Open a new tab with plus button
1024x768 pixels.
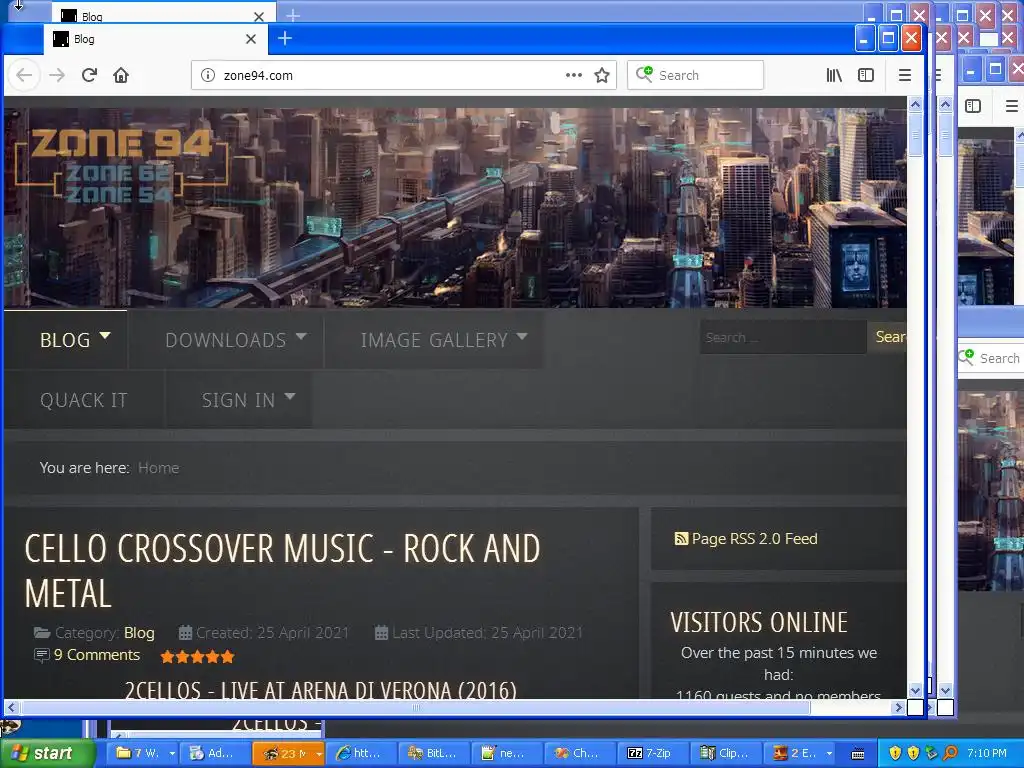tap(285, 39)
